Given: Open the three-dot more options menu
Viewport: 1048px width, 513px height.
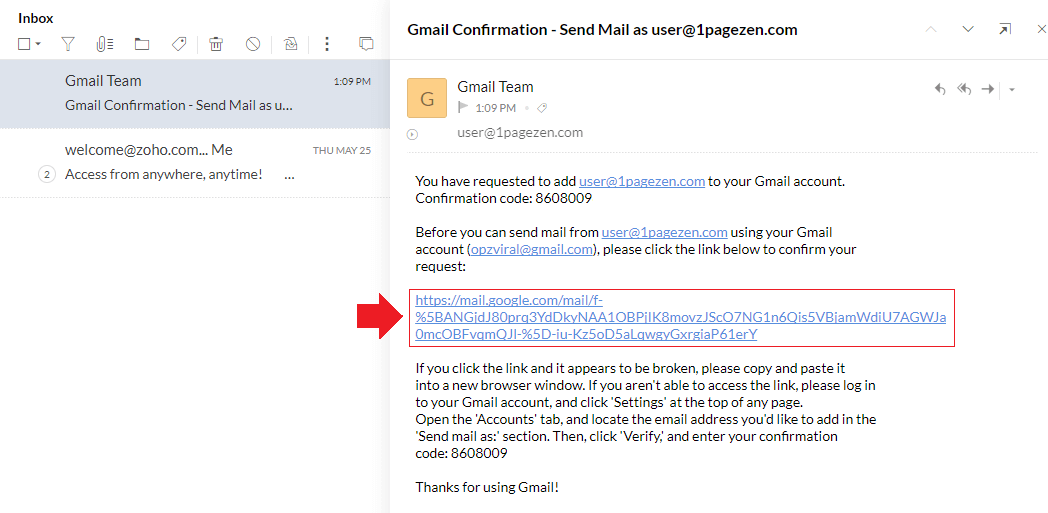Looking at the screenshot, I should [x=327, y=44].
